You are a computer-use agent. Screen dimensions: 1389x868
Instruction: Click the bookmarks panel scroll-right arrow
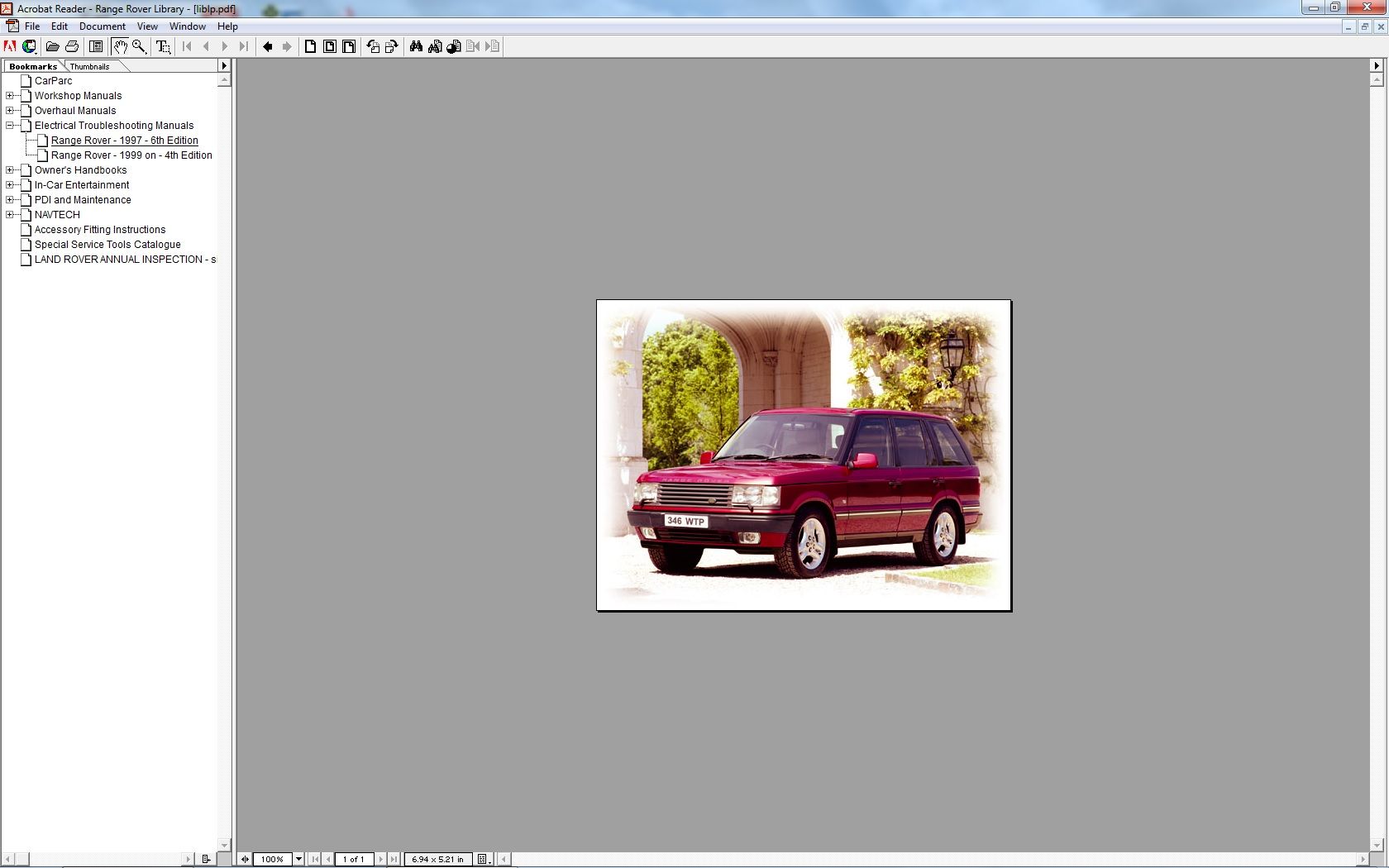click(x=188, y=859)
